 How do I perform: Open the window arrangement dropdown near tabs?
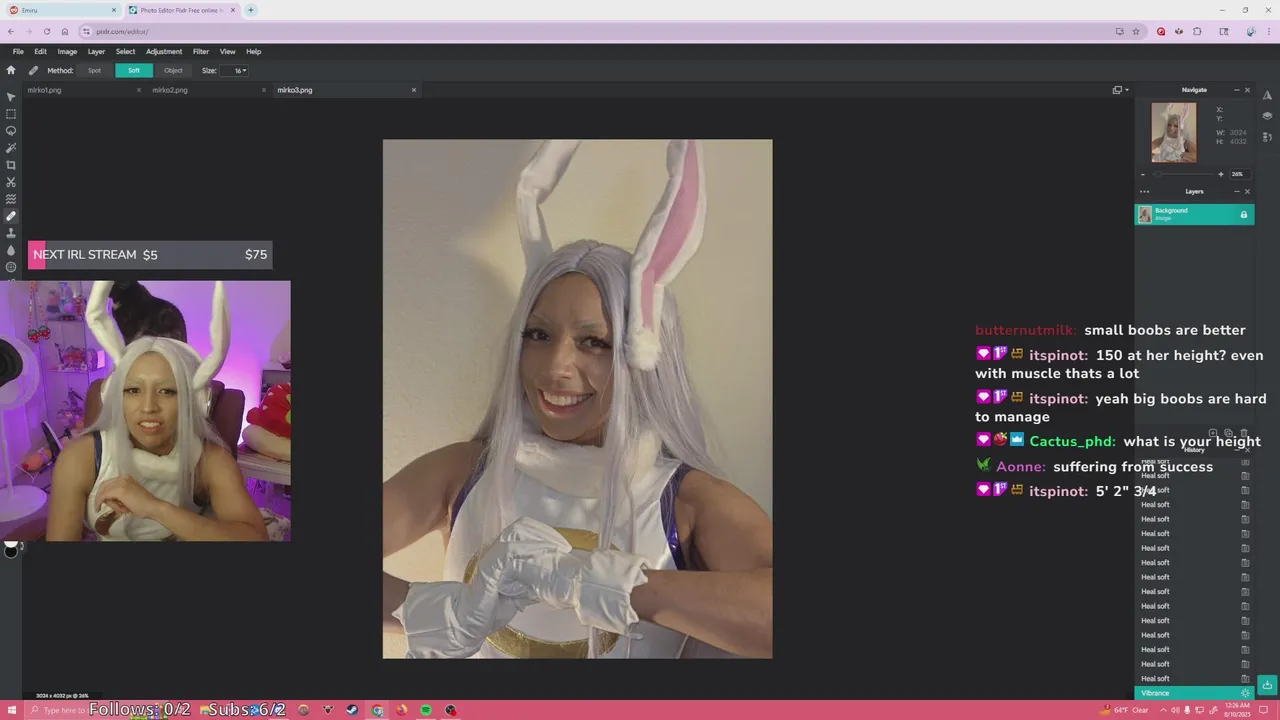1120,90
